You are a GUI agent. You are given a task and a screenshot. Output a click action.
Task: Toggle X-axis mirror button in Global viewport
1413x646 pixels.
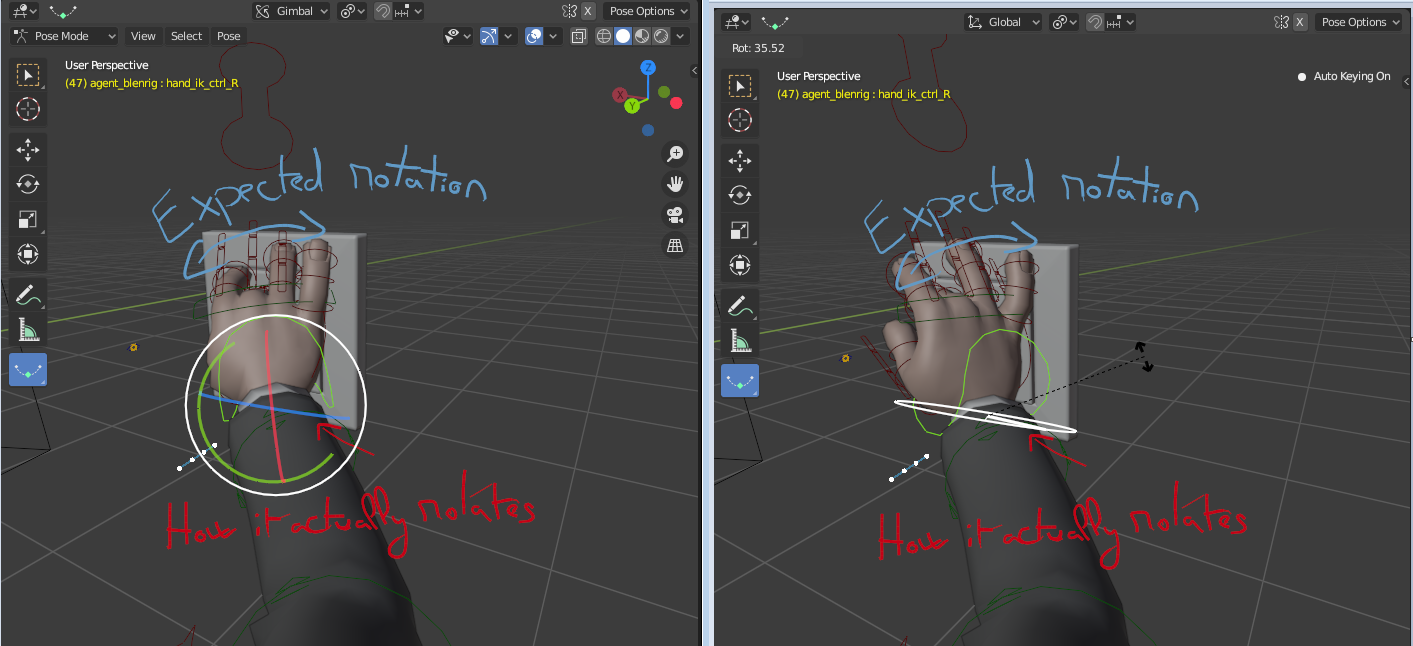click(x=1300, y=22)
